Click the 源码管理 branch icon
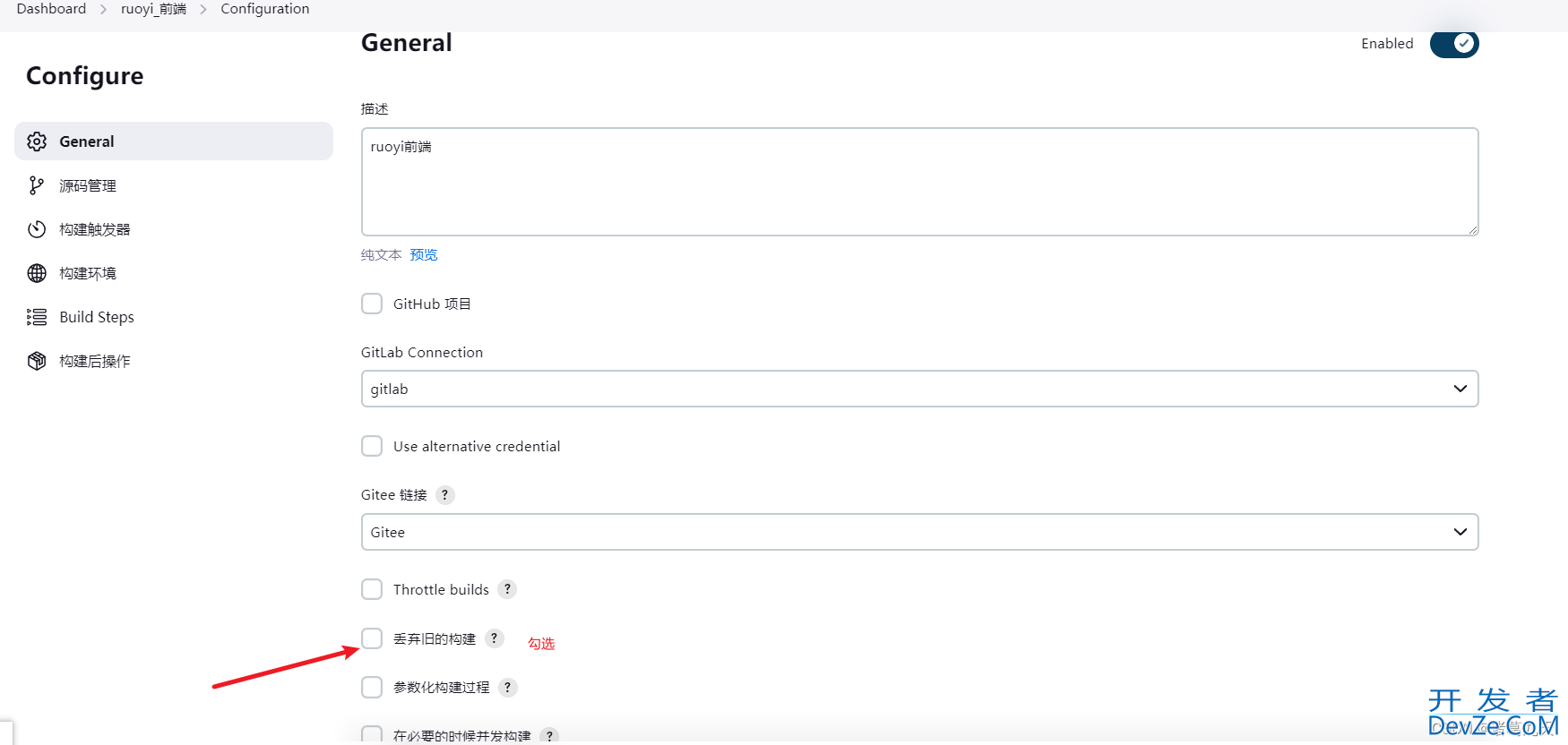This screenshot has height=745, width=1568. [37, 185]
